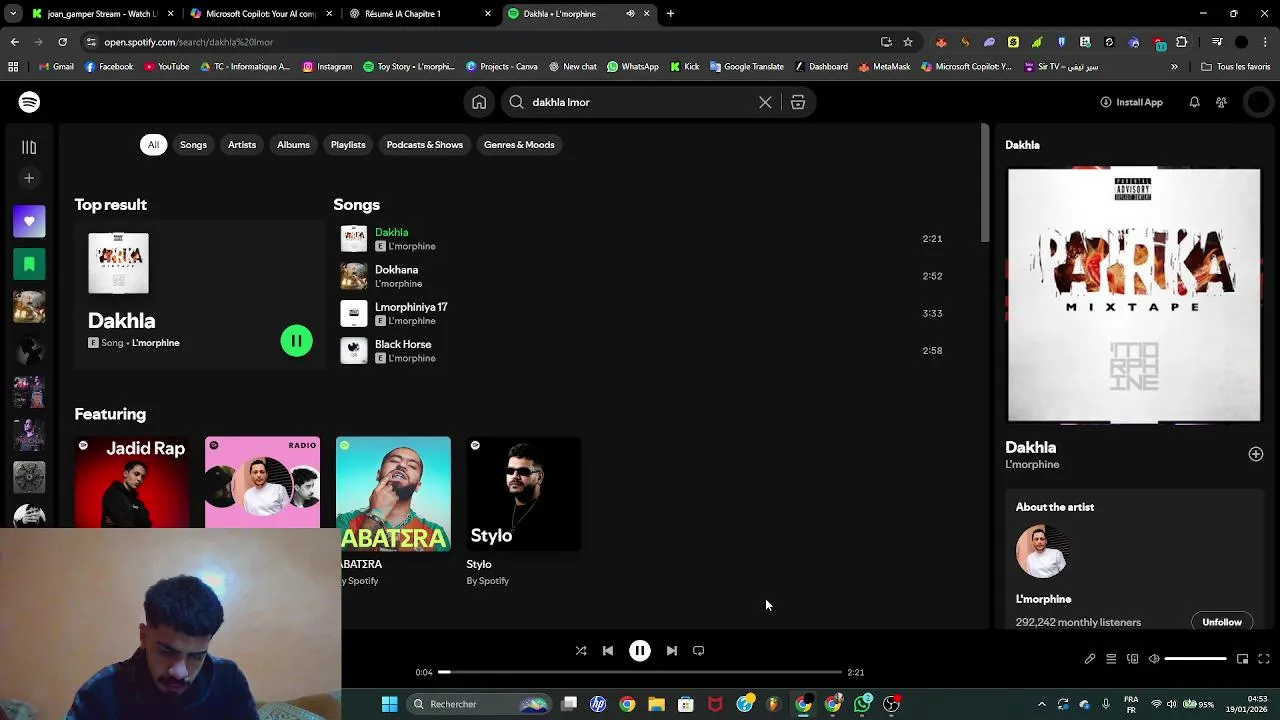The height and width of the screenshot is (720, 1280).
Task: Skip to the next track
Action: pyautogui.click(x=672, y=651)
